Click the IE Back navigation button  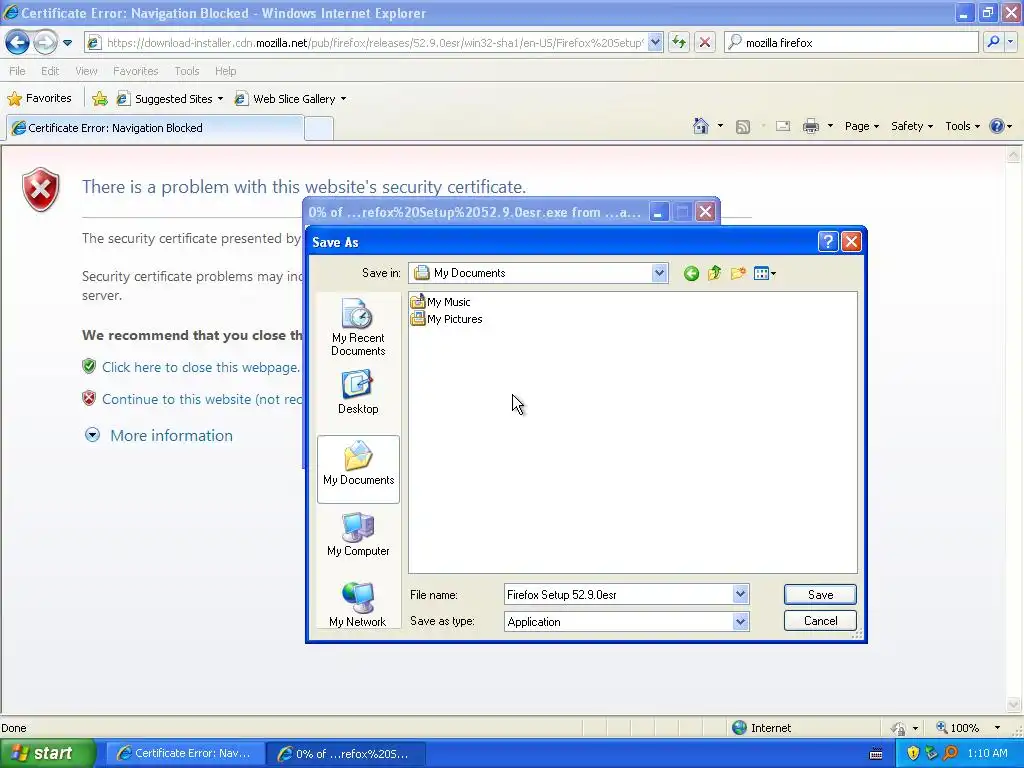[x=18, y=42]
